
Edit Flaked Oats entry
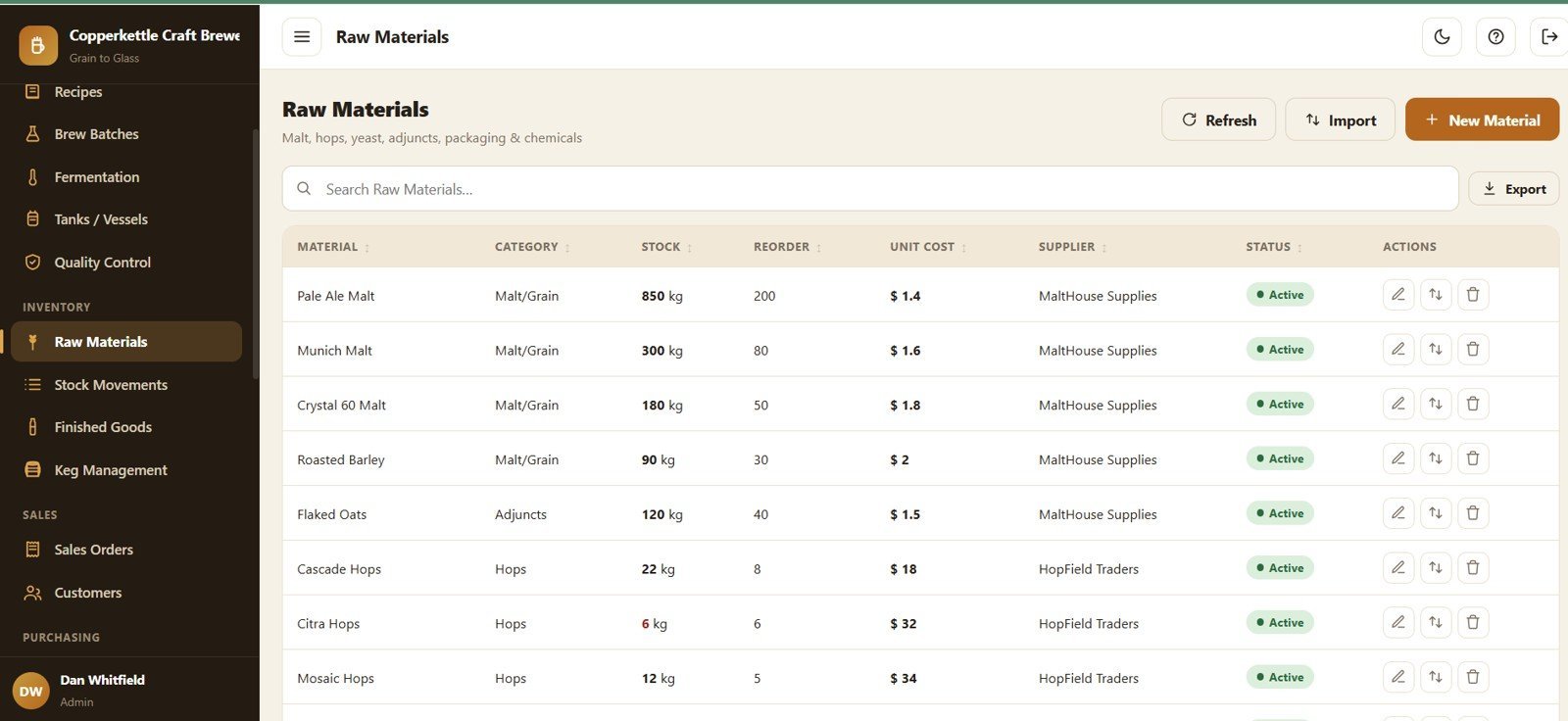[x=1398, y=513]
